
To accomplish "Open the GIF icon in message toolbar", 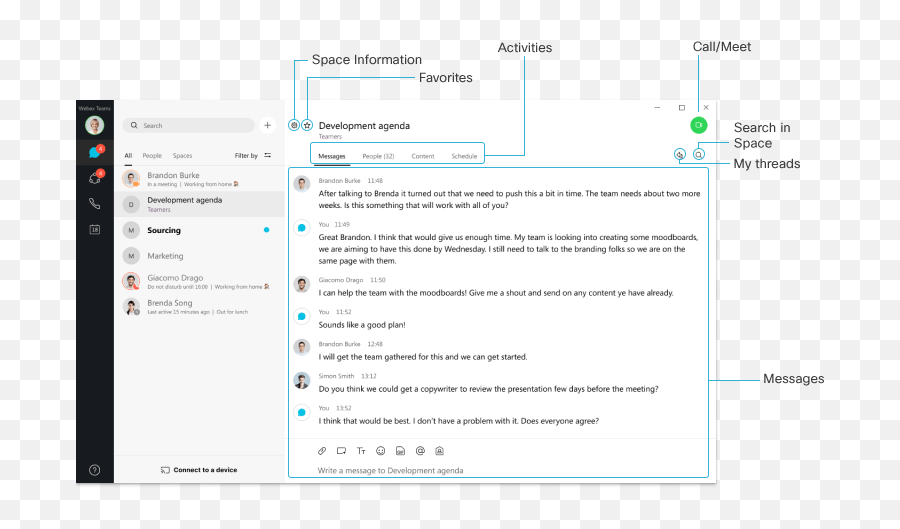I will coord(401,451).
